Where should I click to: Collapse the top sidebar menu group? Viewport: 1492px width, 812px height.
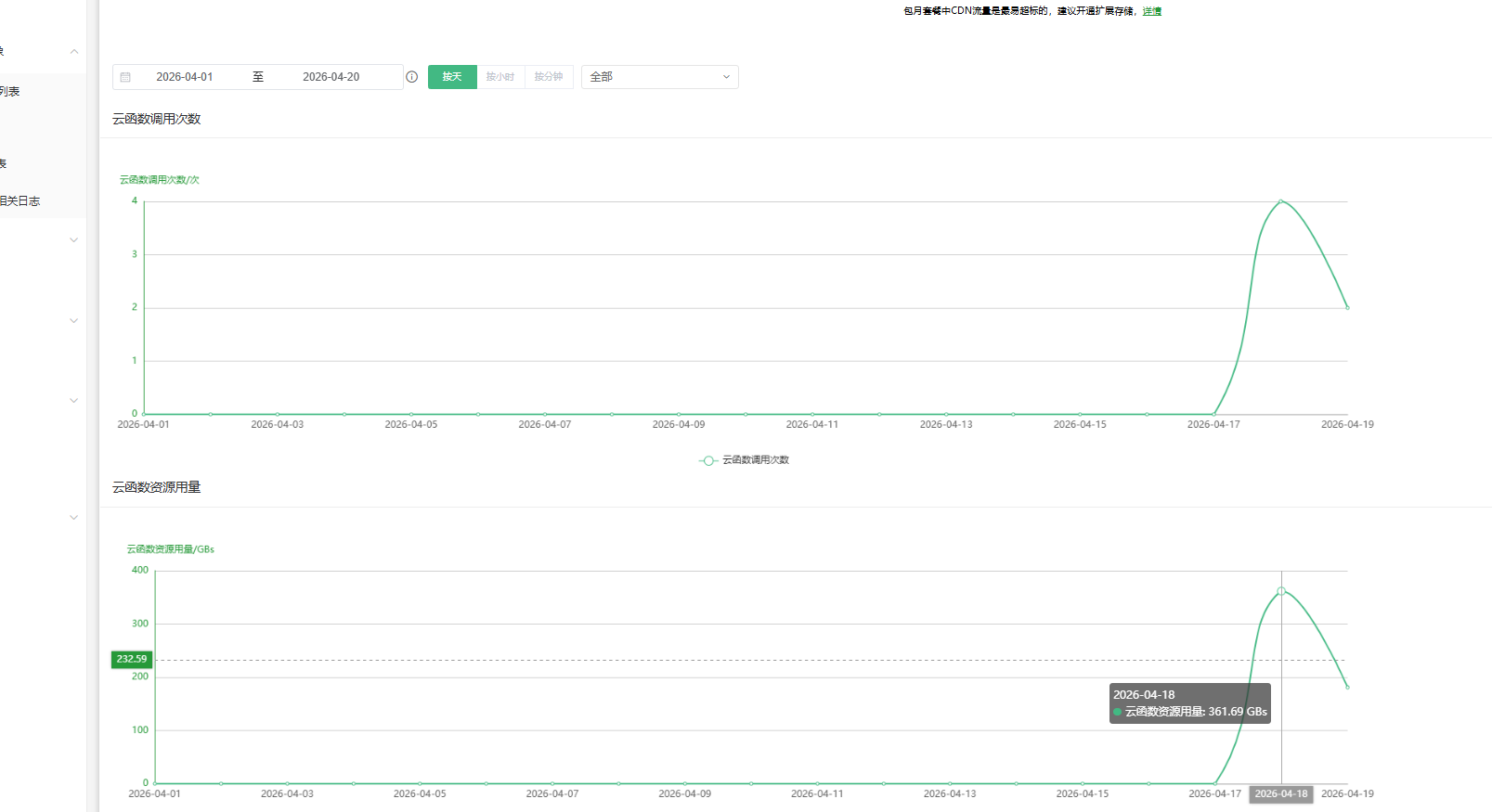[x=74, y=51]
